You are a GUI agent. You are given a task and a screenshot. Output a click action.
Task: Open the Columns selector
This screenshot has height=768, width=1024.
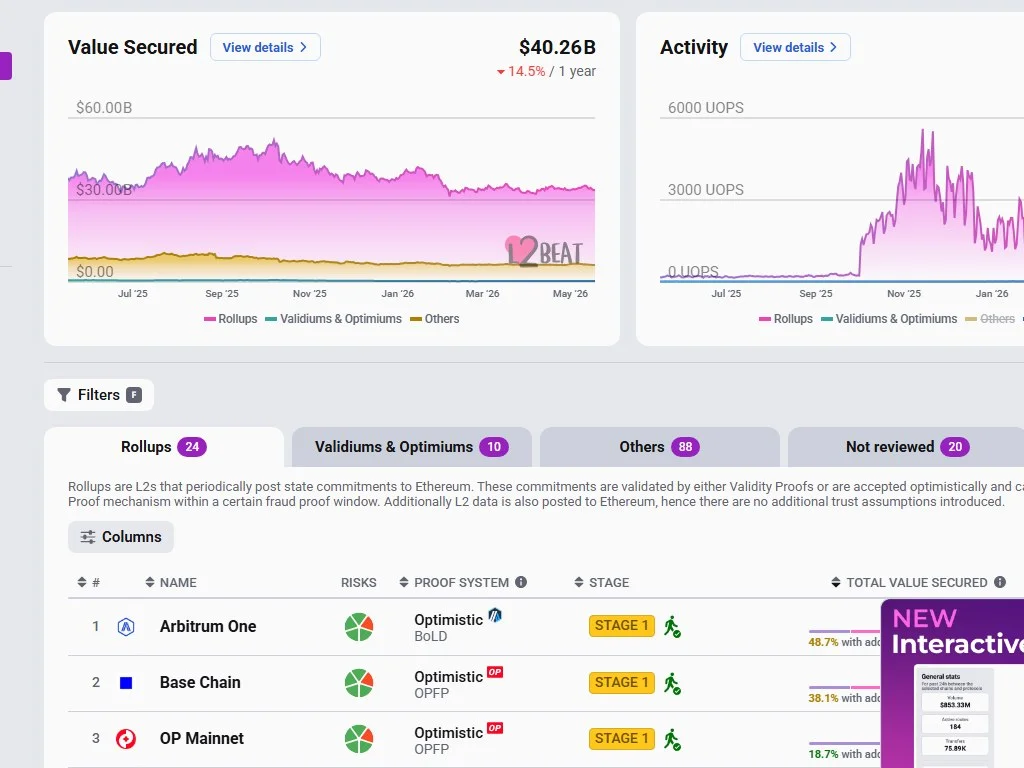click(x=121, y=537)
